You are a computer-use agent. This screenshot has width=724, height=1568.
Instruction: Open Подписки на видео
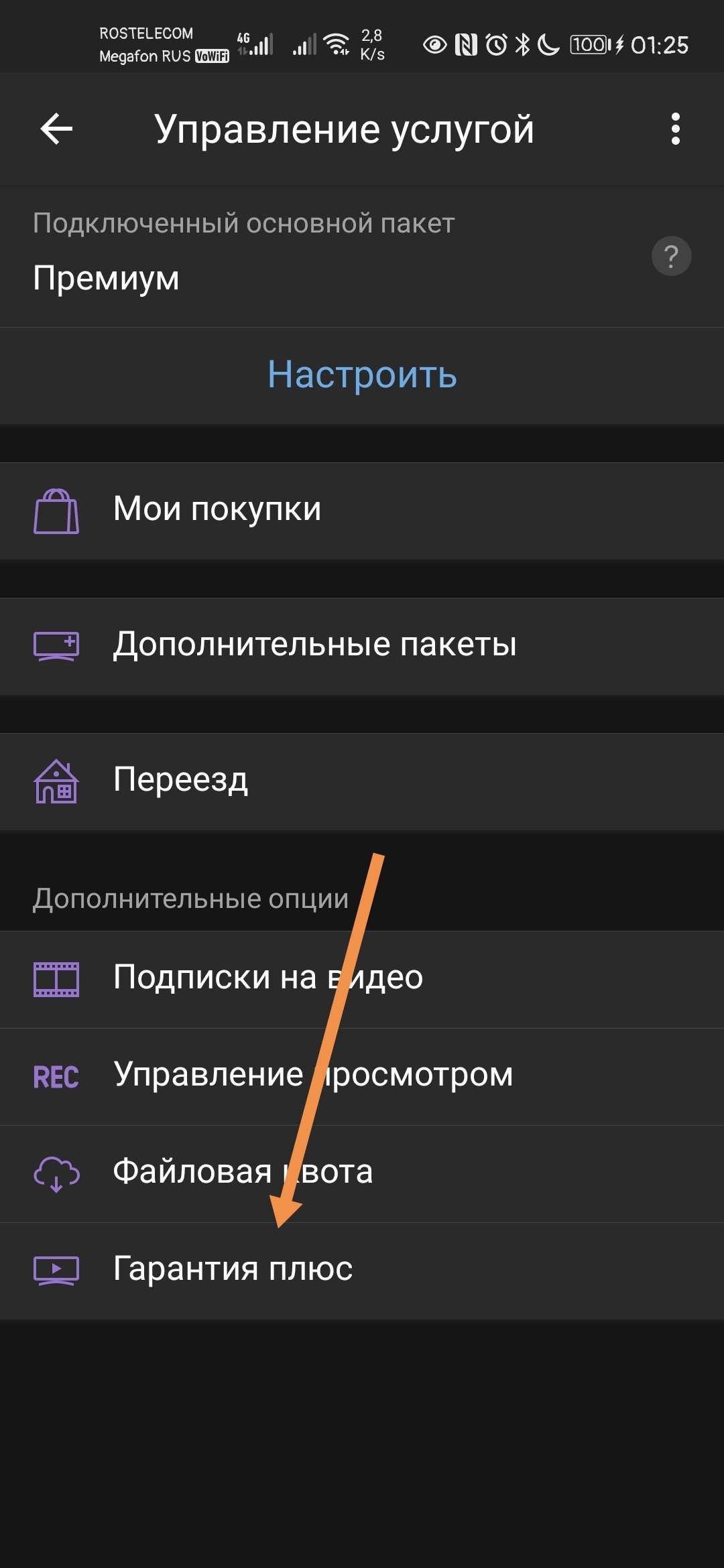tap(362, 980)
